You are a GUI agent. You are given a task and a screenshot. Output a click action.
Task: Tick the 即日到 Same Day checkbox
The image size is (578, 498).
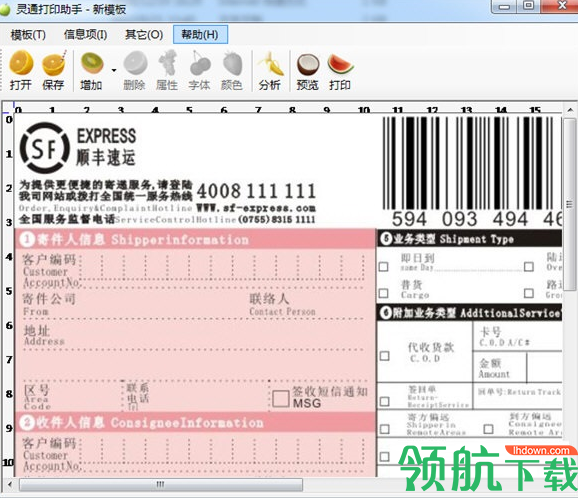coord(384,266)
